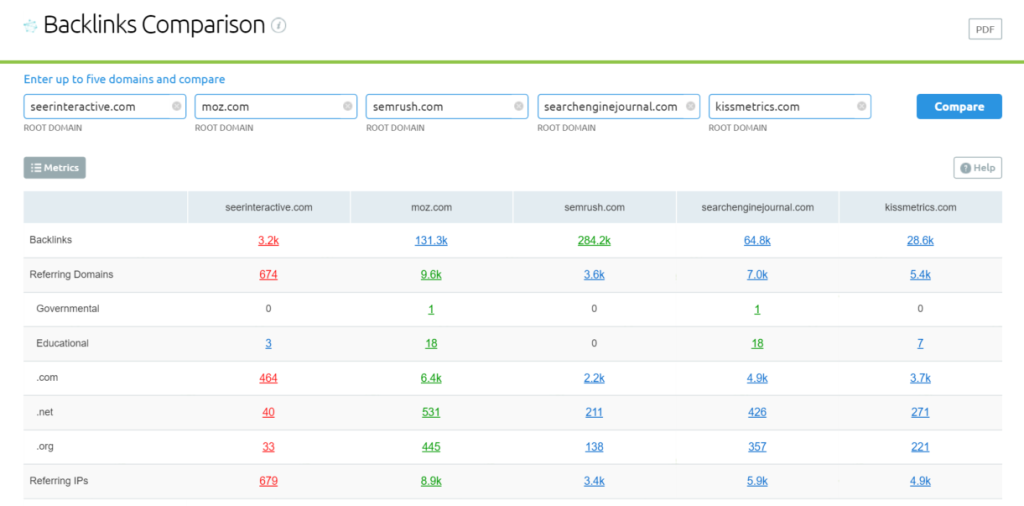
Task: Open the Metrics list button
Action: pos(55,168)
